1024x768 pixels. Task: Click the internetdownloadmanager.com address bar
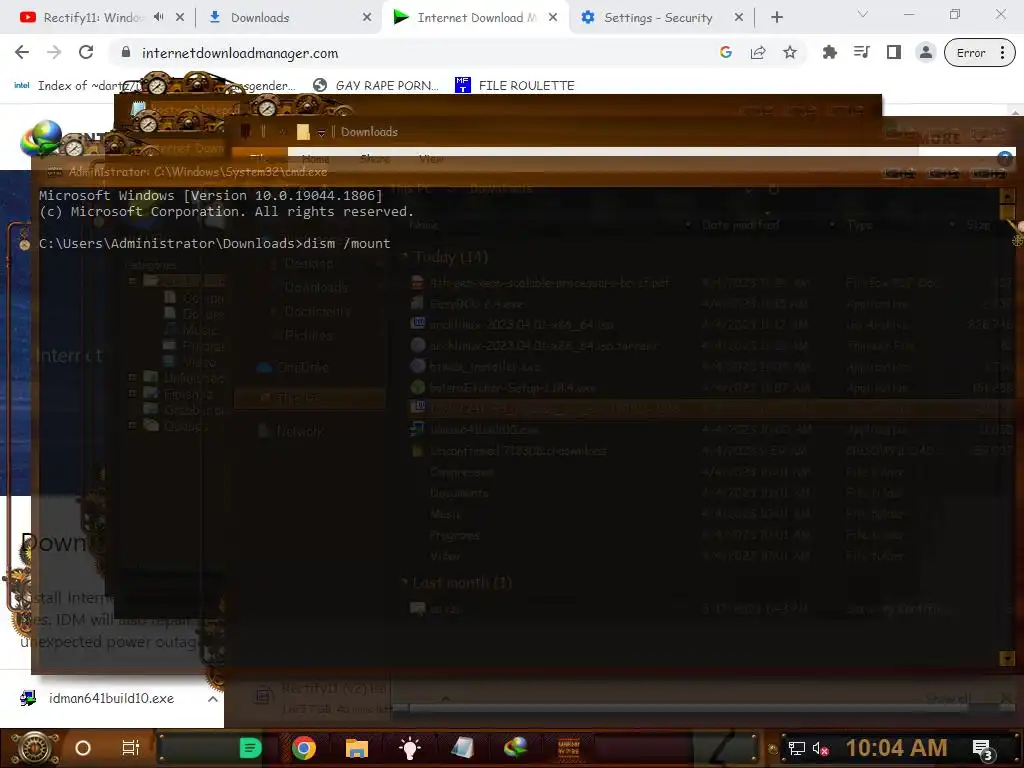click(x=418, y=53)
